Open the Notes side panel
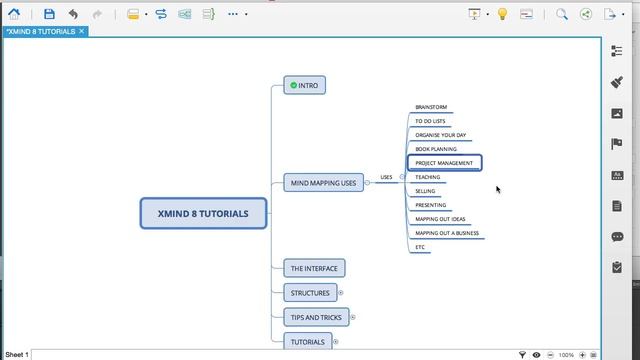 tap(617, 206)
